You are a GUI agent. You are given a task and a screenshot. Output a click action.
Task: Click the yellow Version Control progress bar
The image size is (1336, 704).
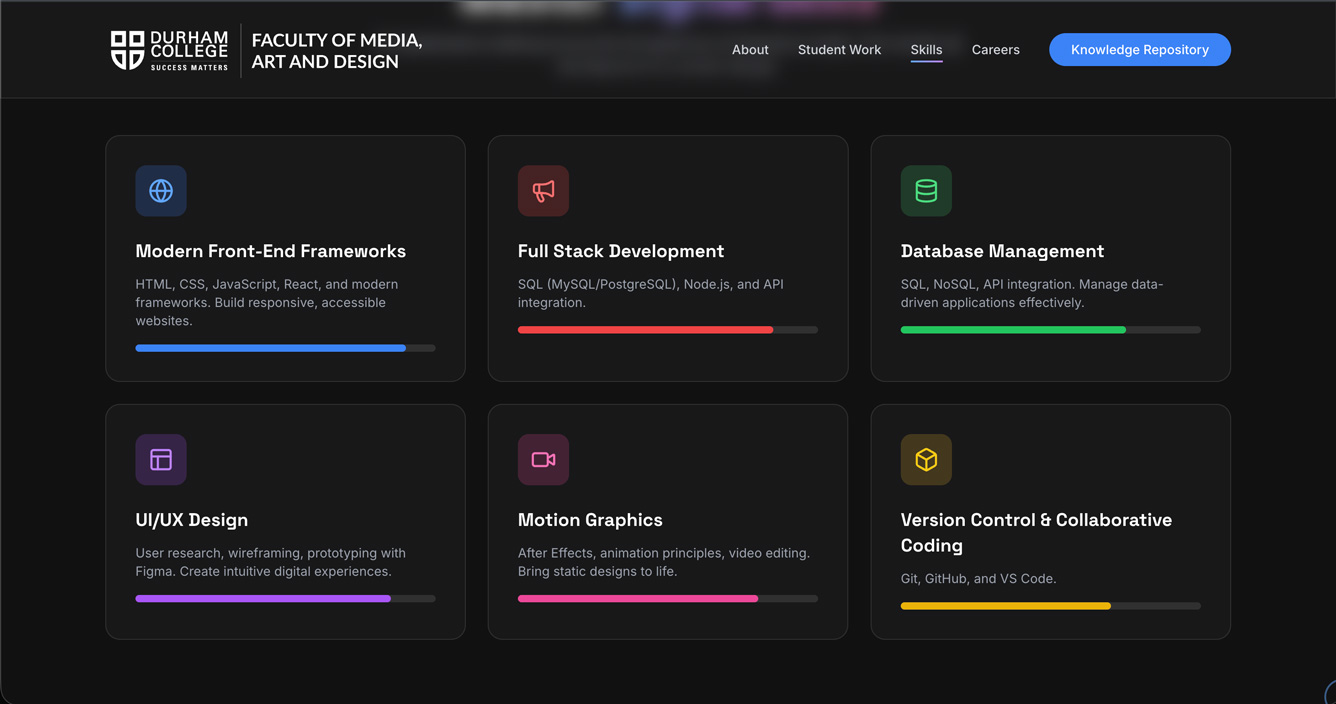coord(1050,606)
